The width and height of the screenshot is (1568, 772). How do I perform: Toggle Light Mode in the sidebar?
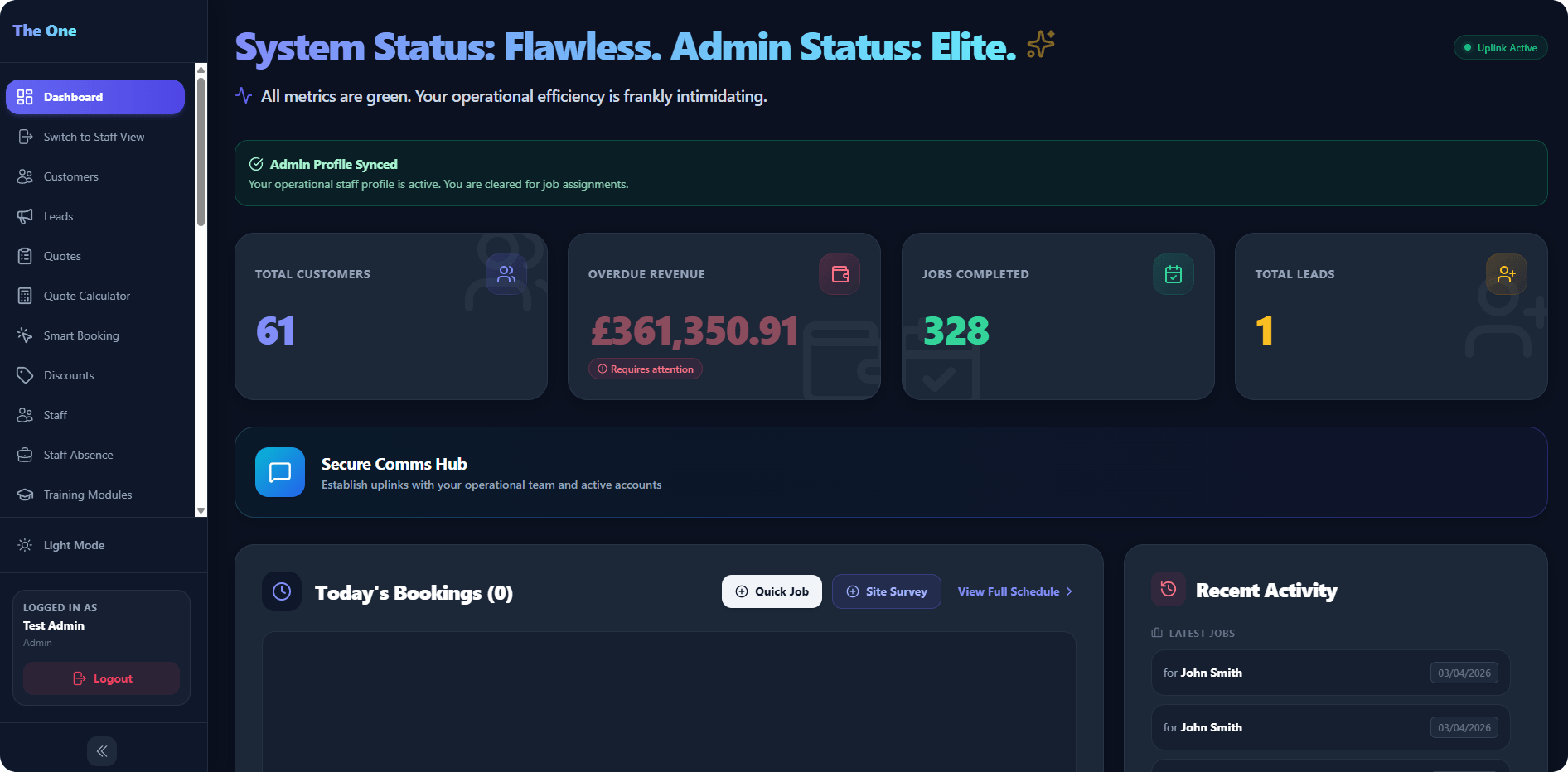click(74, 545)
